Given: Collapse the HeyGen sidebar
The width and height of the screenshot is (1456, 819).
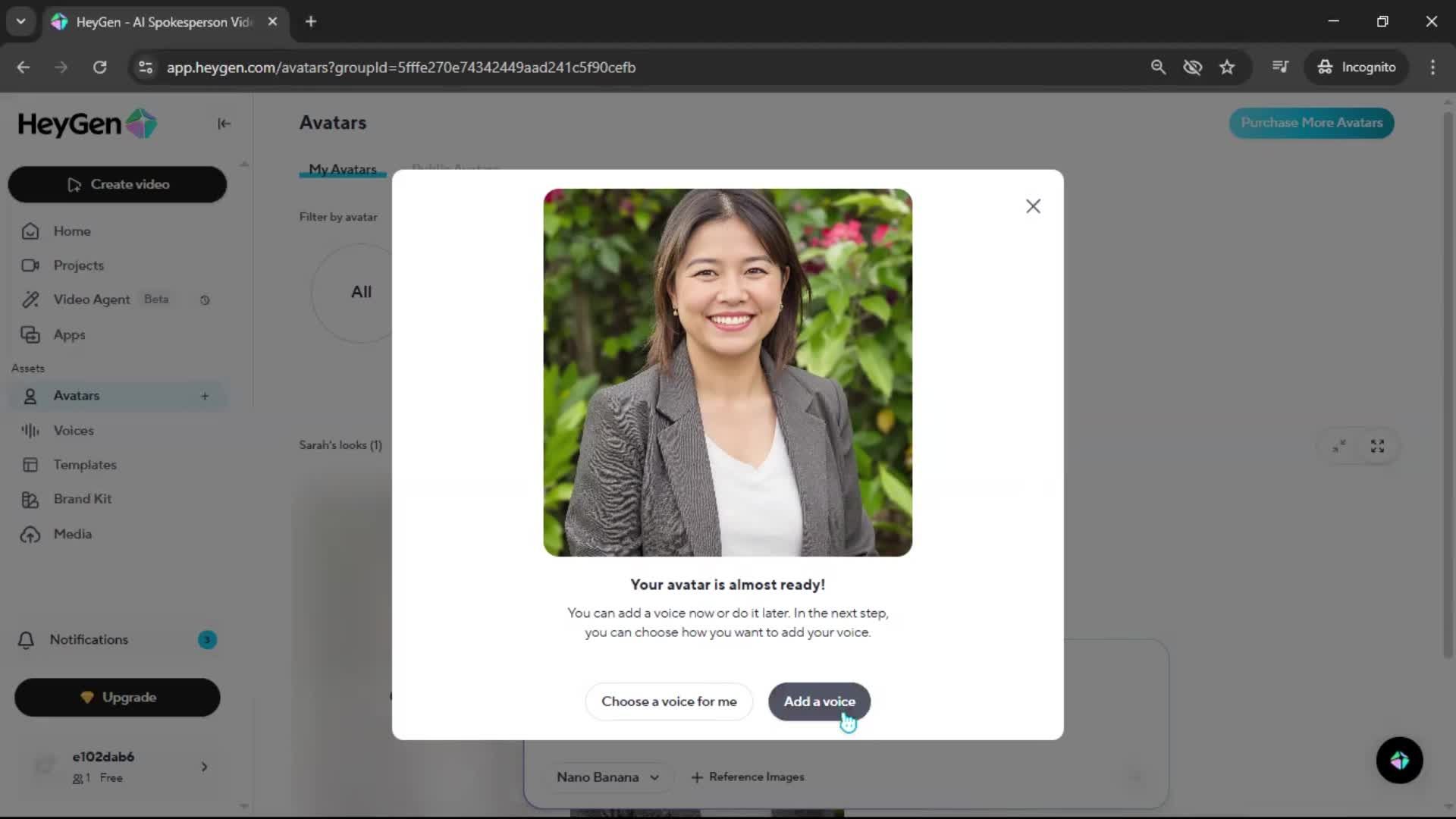Looking at the screenshot, I should click(x=224, y=124).
